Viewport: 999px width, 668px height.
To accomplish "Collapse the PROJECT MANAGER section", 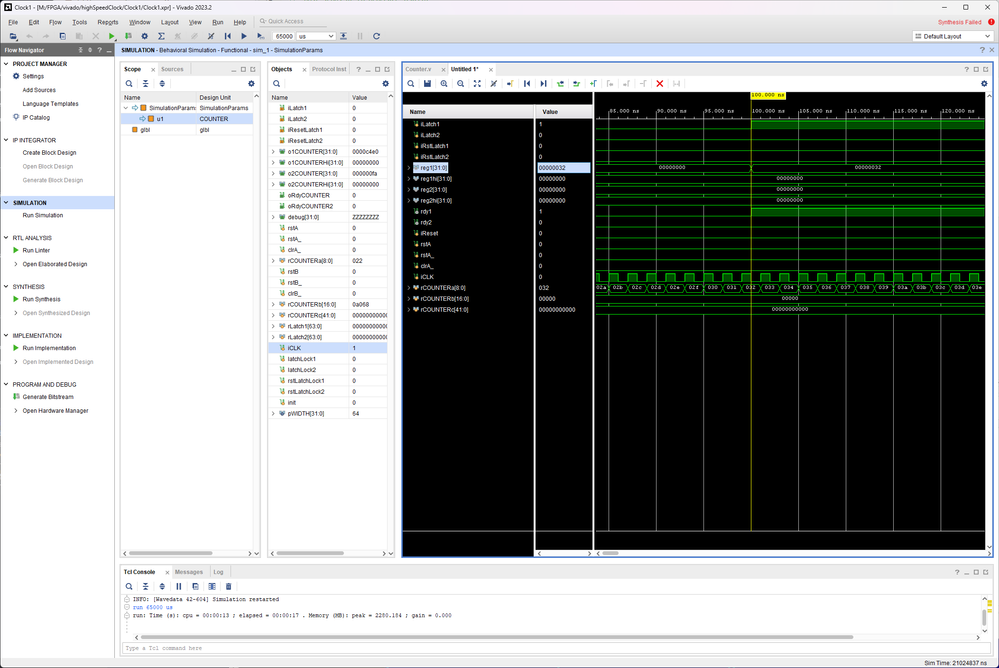I will pos(6,64).
